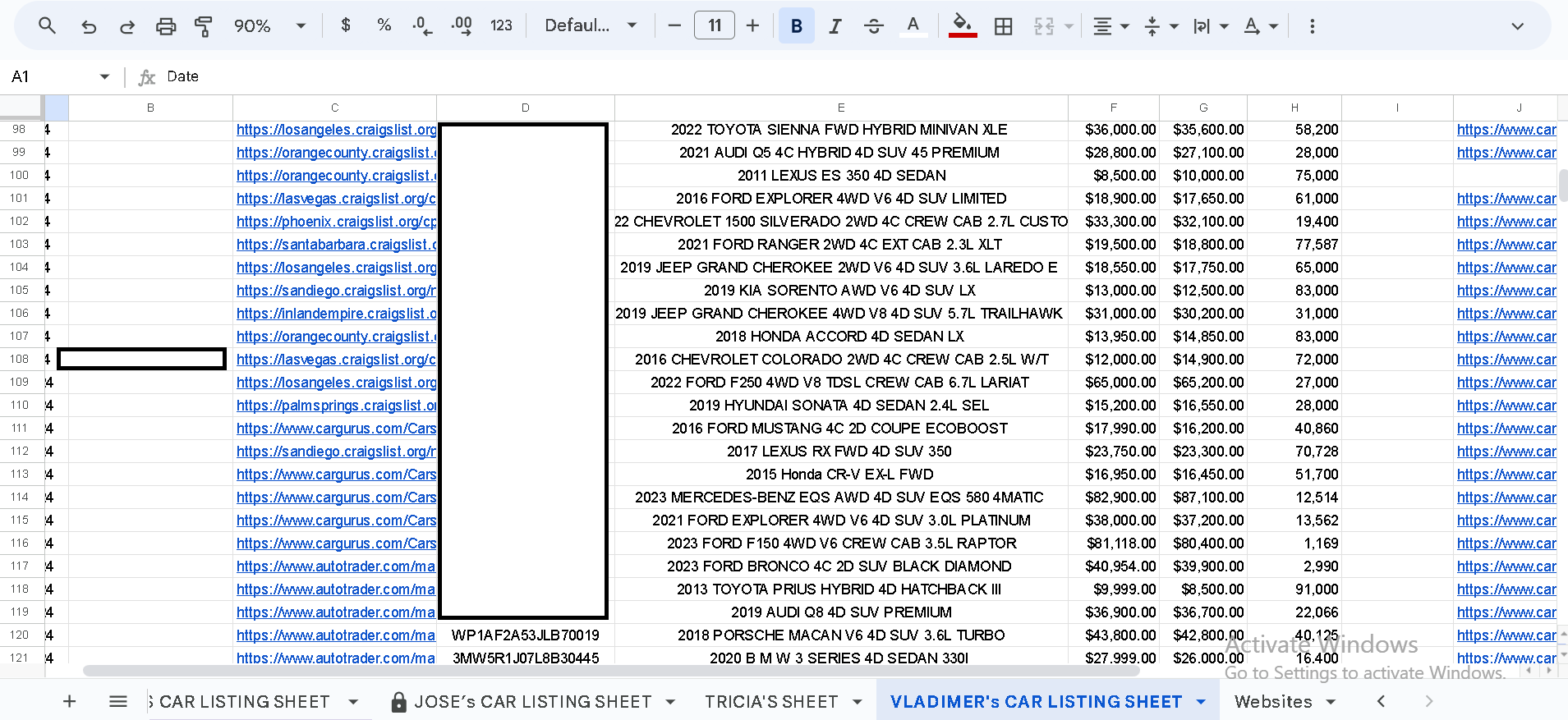Viewport: 1568px width, 720px height.
Task: Decrease font size with minus icon
Action: 674,25
